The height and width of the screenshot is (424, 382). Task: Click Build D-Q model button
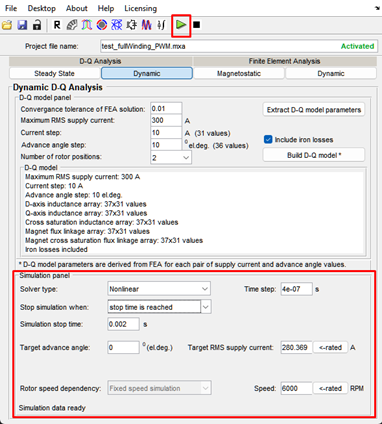pos(314,155)
